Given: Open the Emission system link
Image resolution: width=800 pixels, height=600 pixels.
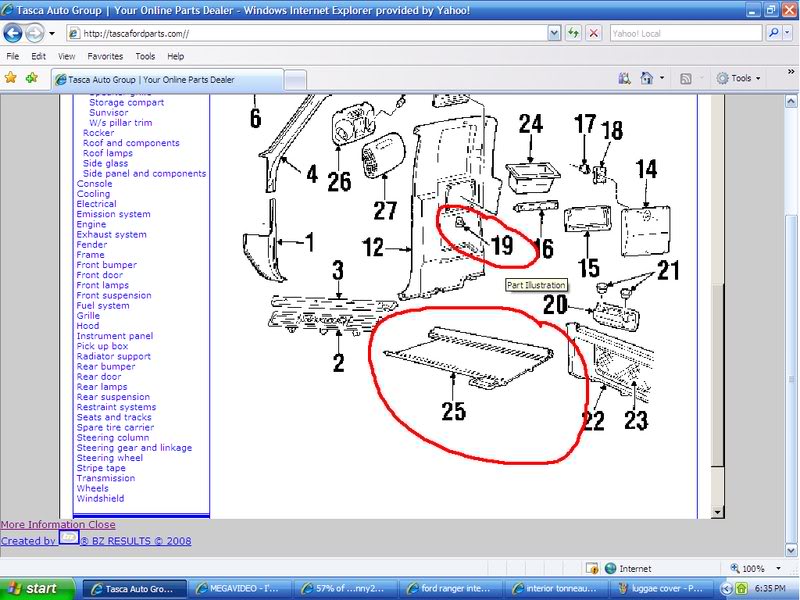Looking at the screenshot, I should (x=113, y=214).
